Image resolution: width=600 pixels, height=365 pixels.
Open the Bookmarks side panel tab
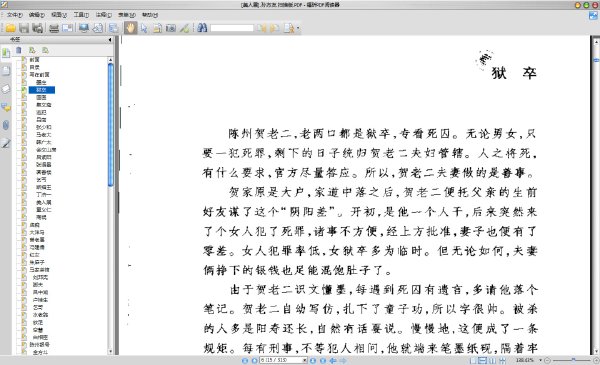[6, 53]
